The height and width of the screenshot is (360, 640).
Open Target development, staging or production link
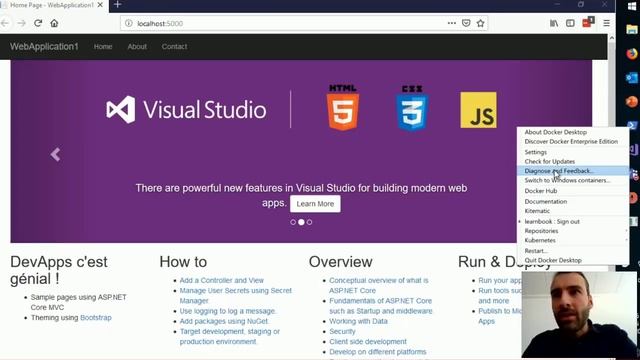click(230, 336)
